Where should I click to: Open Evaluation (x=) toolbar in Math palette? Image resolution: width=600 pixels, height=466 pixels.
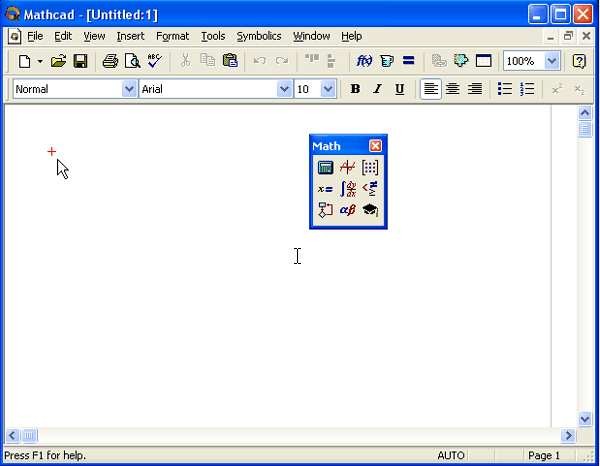[325, 189]
